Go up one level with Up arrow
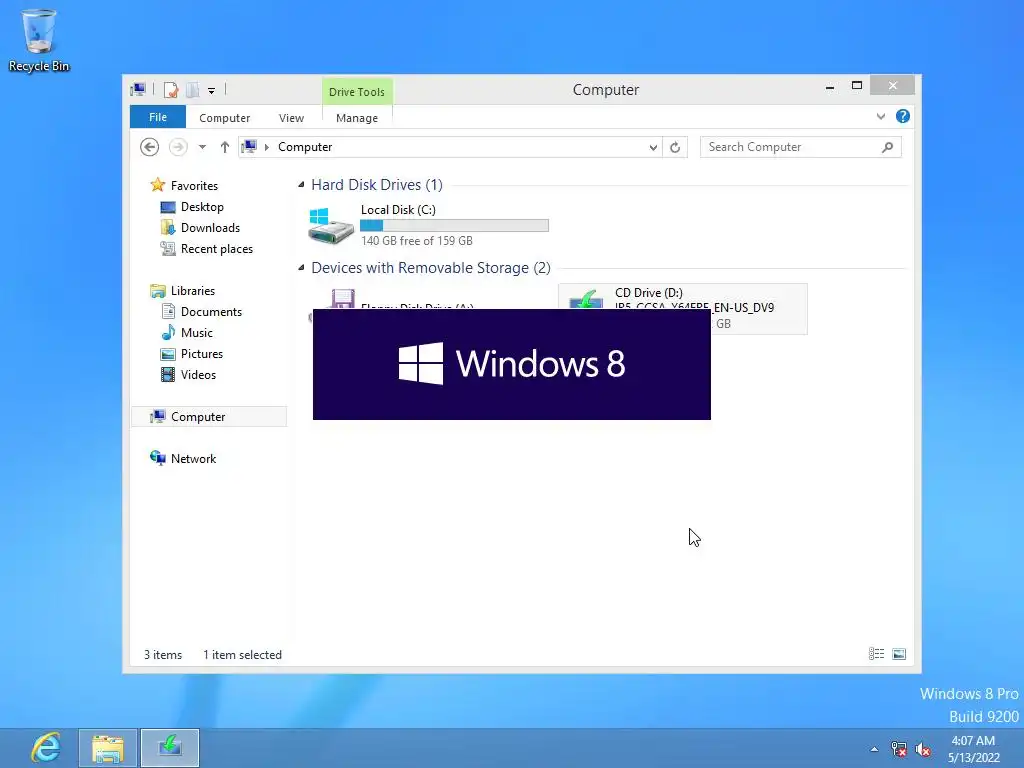Image resolution: width=1024 pixels, height=768 pixels. tap(225, 147)
